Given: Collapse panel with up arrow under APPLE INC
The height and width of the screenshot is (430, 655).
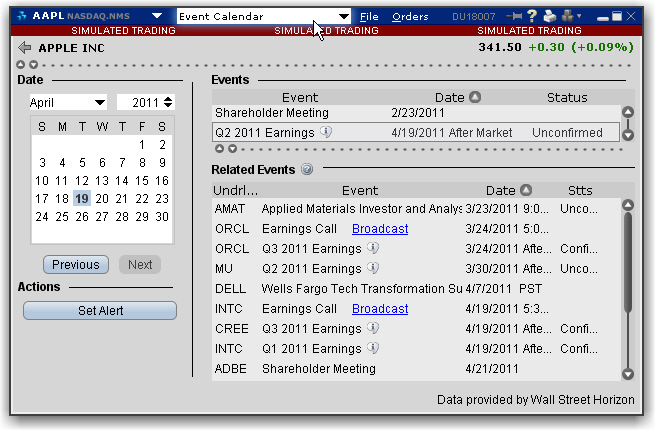Looking at the screenshot, I should (20, 64).
